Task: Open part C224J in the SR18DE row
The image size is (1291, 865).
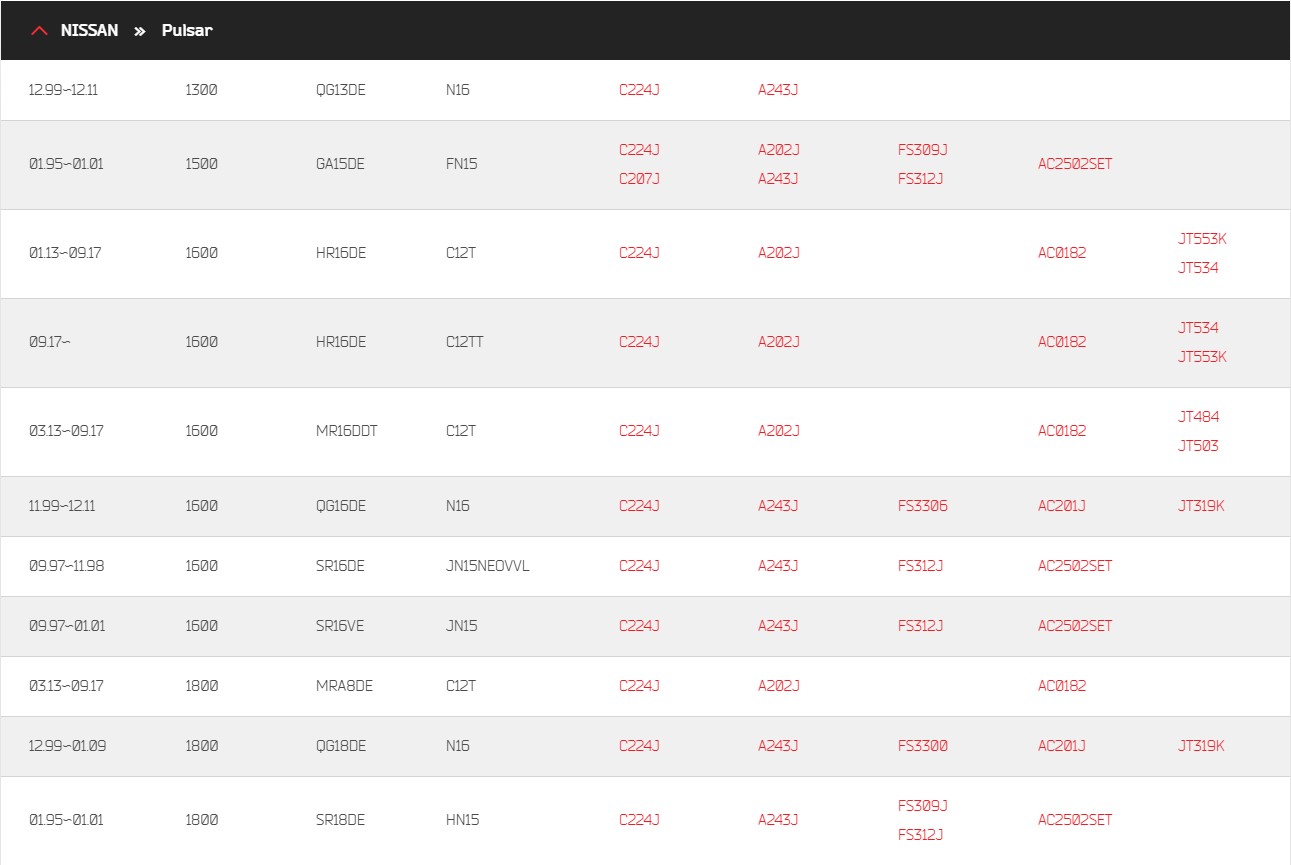Action: [x=639, y=820]
